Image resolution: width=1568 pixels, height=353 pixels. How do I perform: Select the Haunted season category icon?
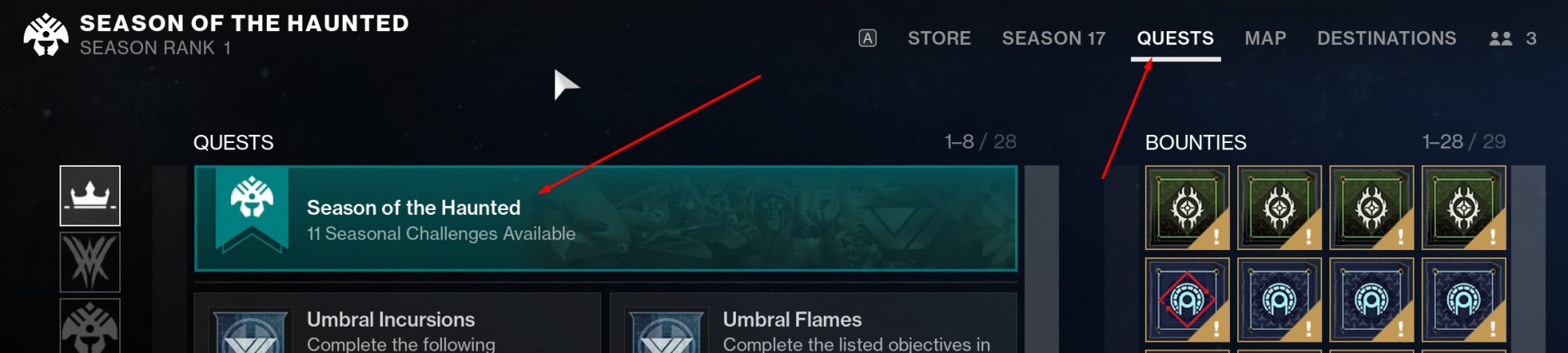pyautogui.click(x=90, y=327)
